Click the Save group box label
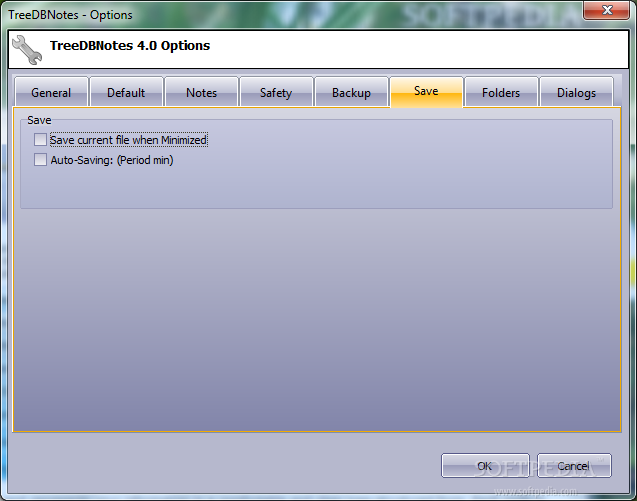Screen dimensions: 637x501 pyautogui.click(x=39, y=120)
